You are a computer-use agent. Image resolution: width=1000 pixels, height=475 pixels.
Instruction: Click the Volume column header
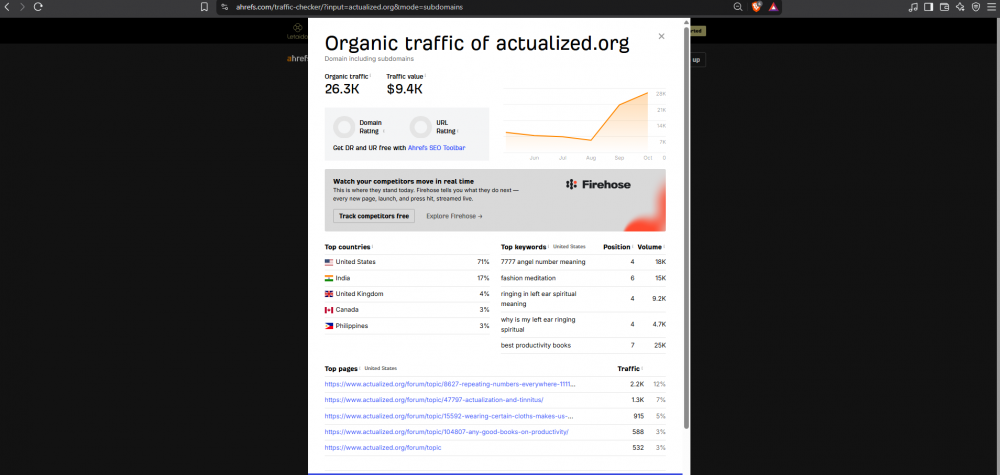click(x=649, y=247)
